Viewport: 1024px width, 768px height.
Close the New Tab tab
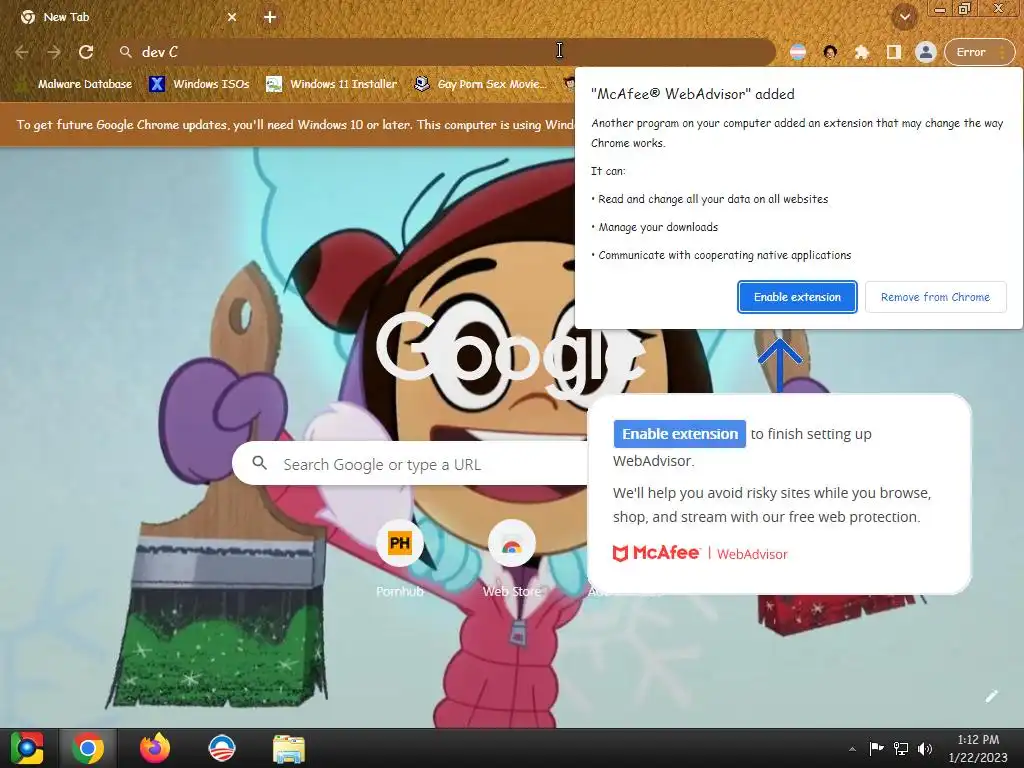232,17
